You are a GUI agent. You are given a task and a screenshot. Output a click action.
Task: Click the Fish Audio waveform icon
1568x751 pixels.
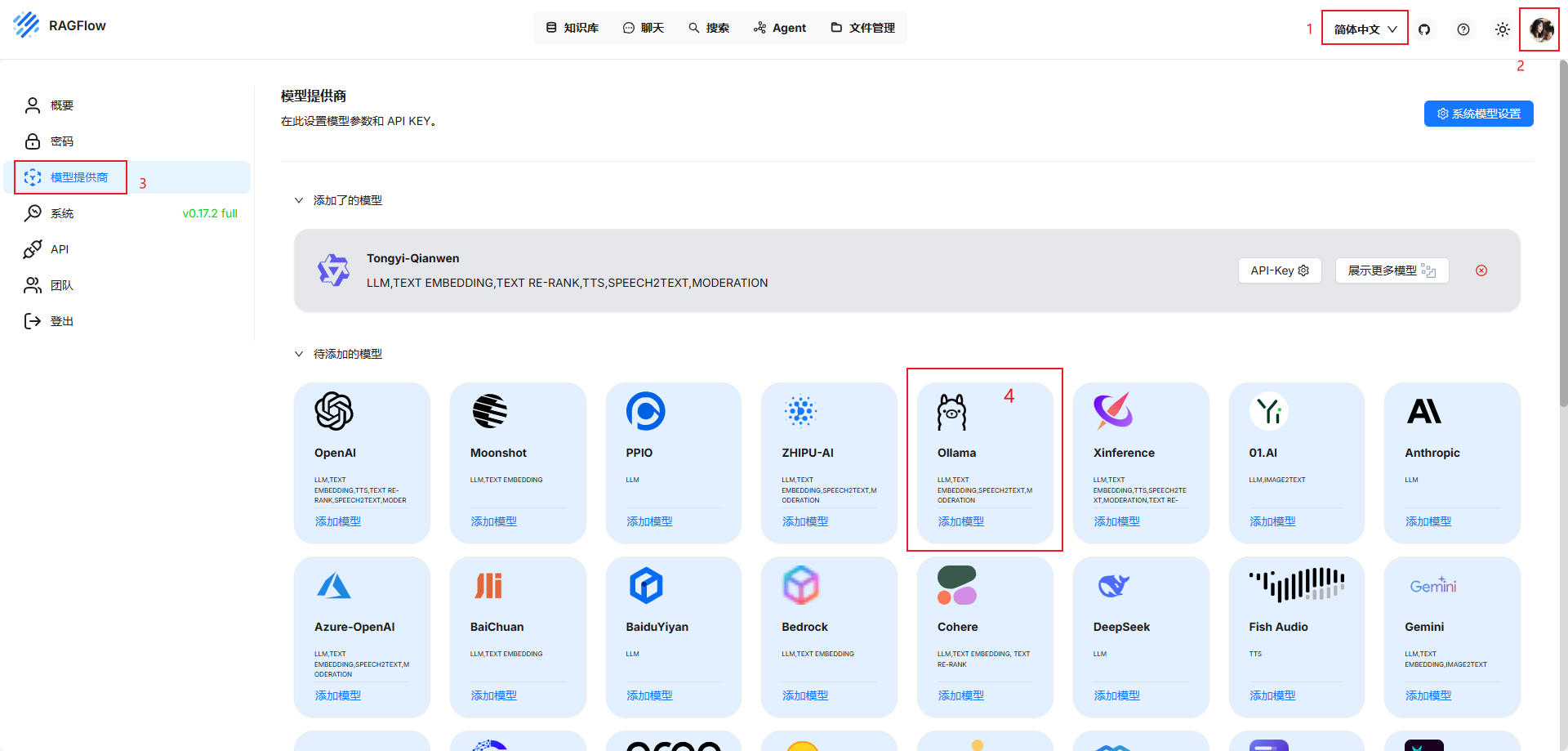pyautogui.click(x=1297, y=584)
